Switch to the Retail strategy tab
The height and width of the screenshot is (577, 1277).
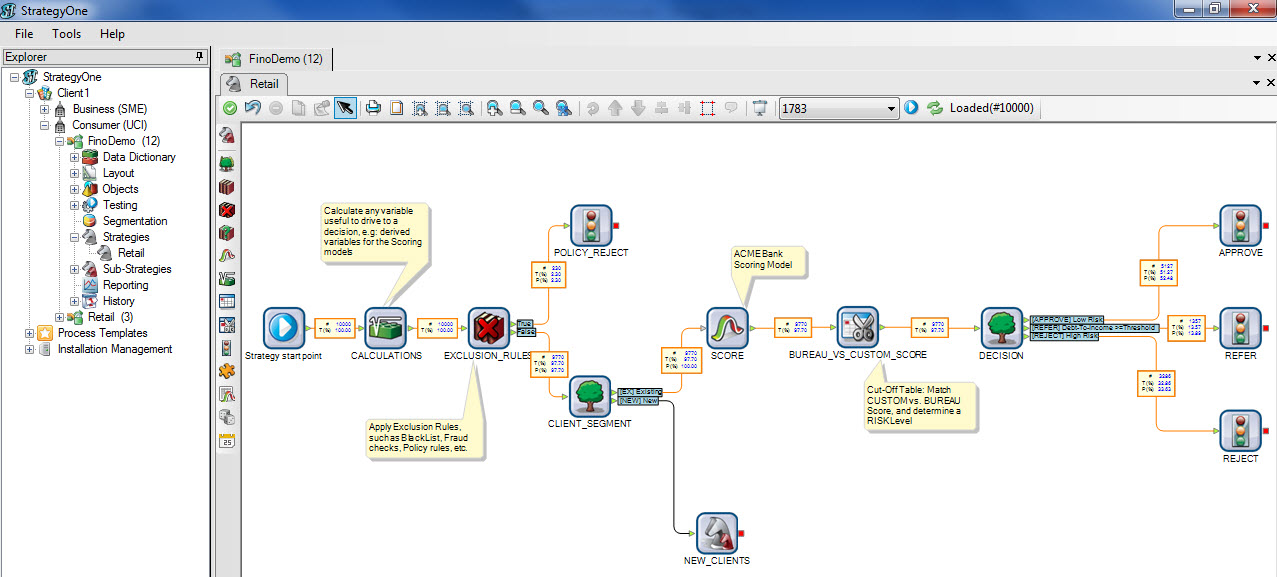(254, 83)
